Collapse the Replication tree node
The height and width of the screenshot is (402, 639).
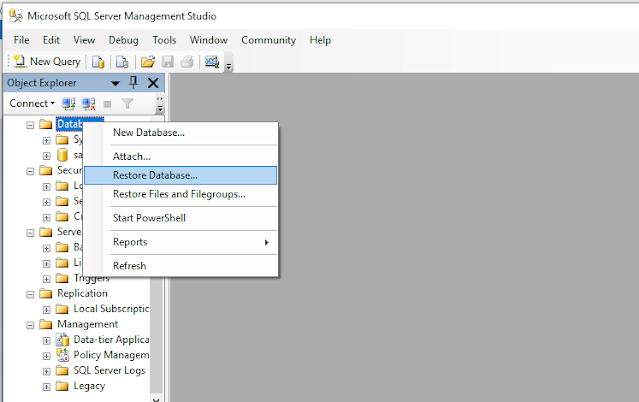(x=30, y=294)
